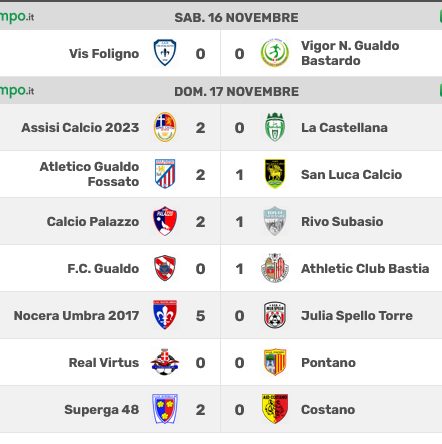The image size is (442, 444).
Task: Click the Real Virtus logo
Action: click(165, 362)
